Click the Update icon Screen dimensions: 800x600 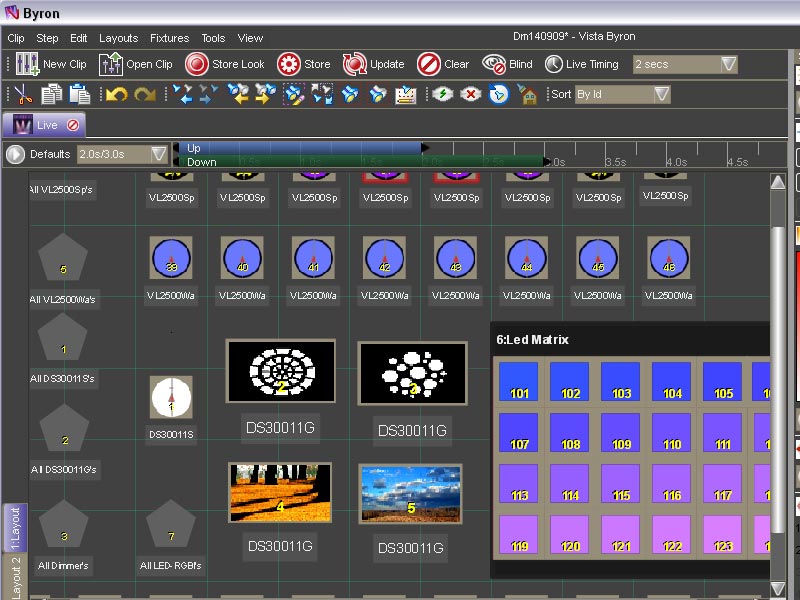(x=355, y=64)
